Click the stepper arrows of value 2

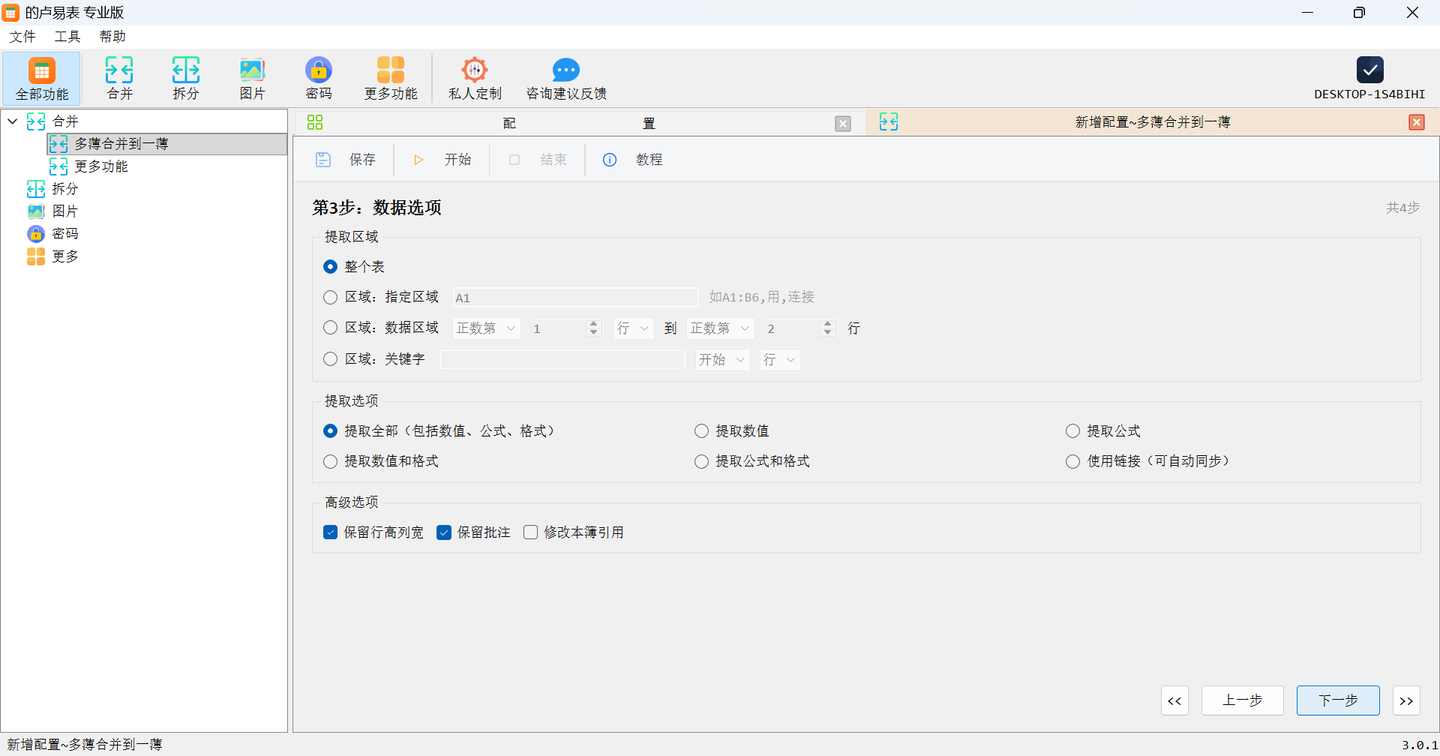coord(828,328)
